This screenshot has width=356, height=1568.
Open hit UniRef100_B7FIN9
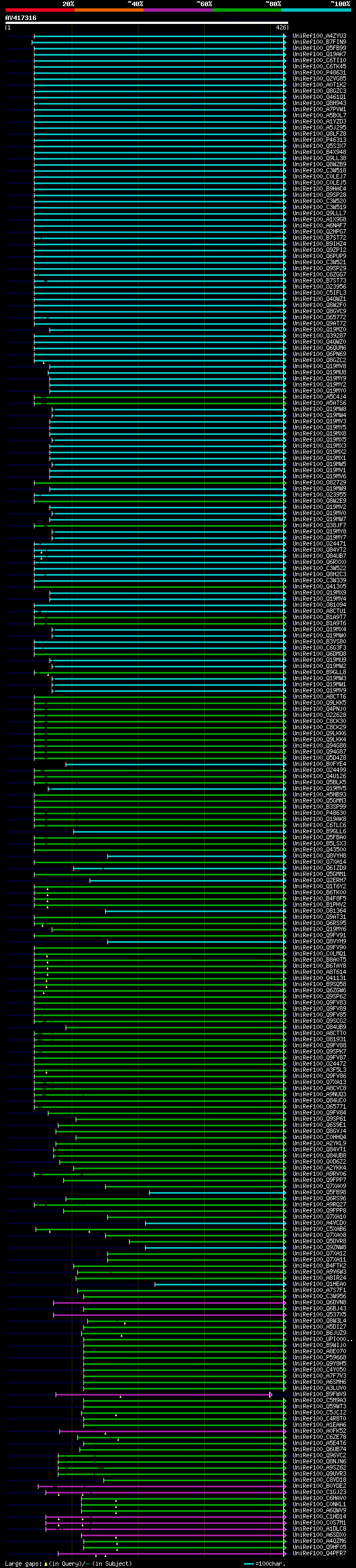(319, 42)
